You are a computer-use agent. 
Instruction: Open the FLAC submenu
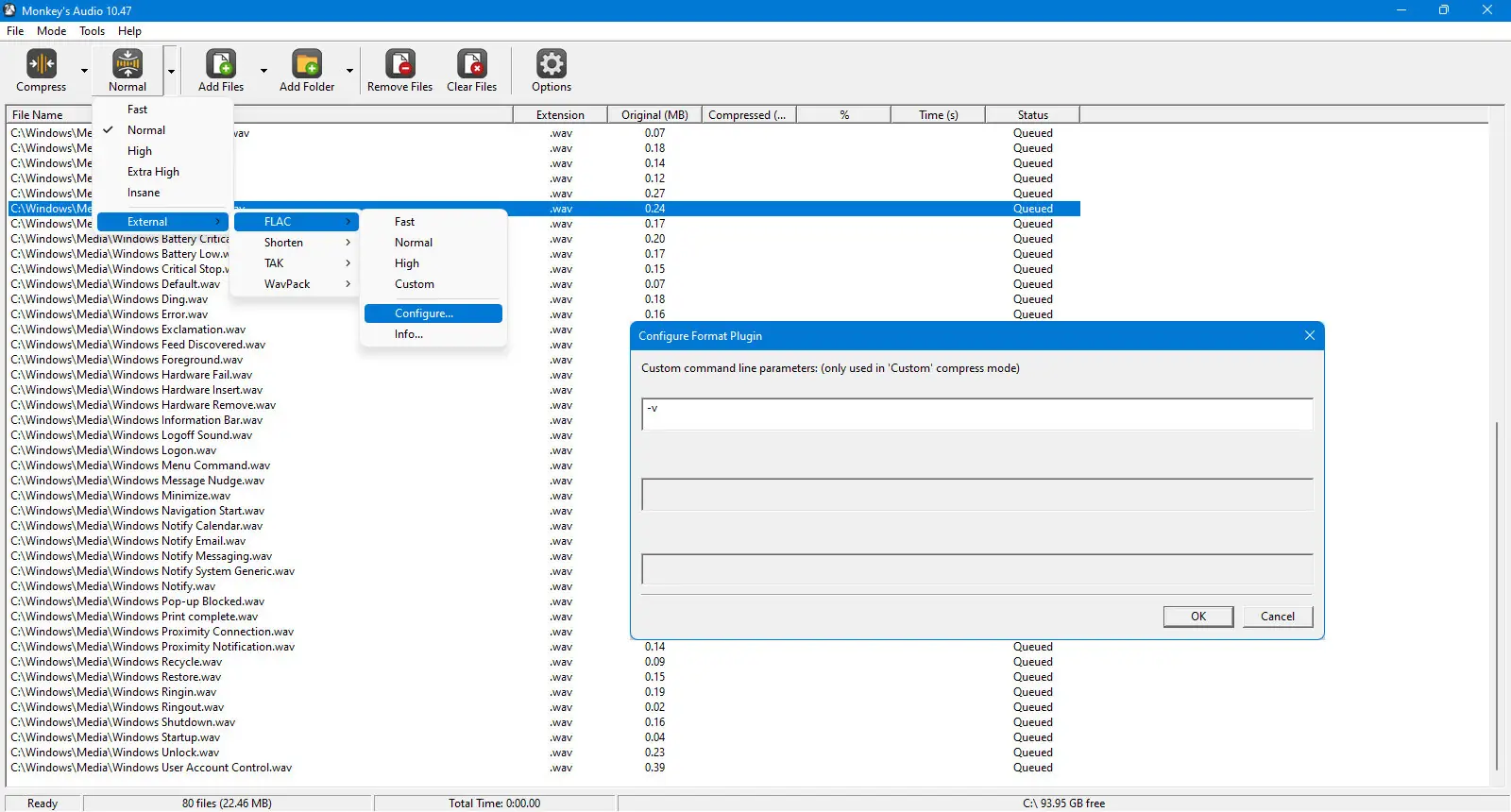pyautogui.click(x=297, y=222)
